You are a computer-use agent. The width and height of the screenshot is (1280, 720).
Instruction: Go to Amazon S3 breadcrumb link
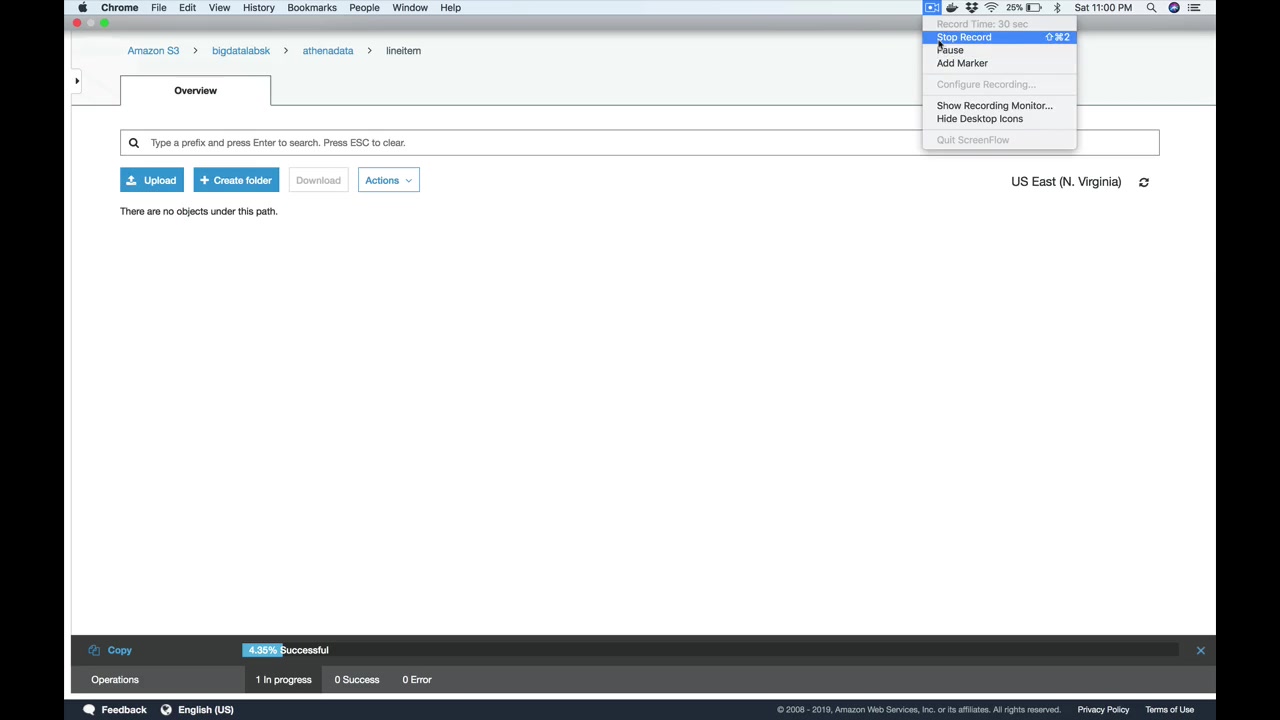click(x=153, y=50)
